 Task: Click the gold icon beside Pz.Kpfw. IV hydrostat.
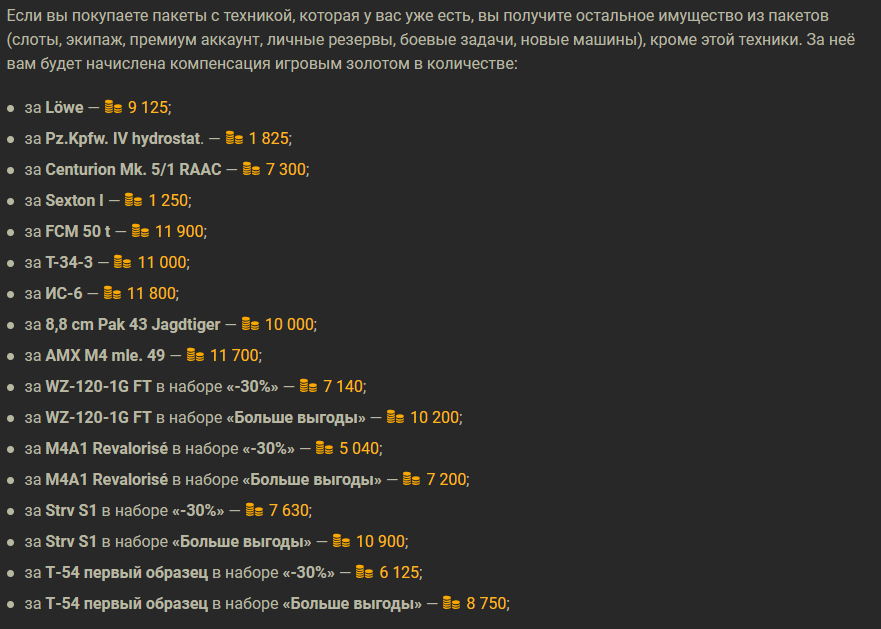point(234,137)
